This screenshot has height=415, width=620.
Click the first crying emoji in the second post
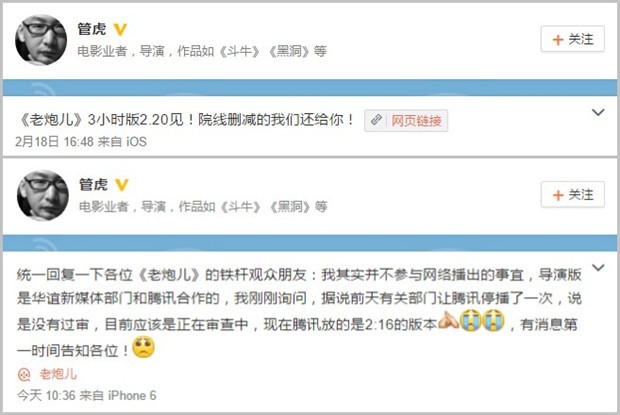click(471, 320)
